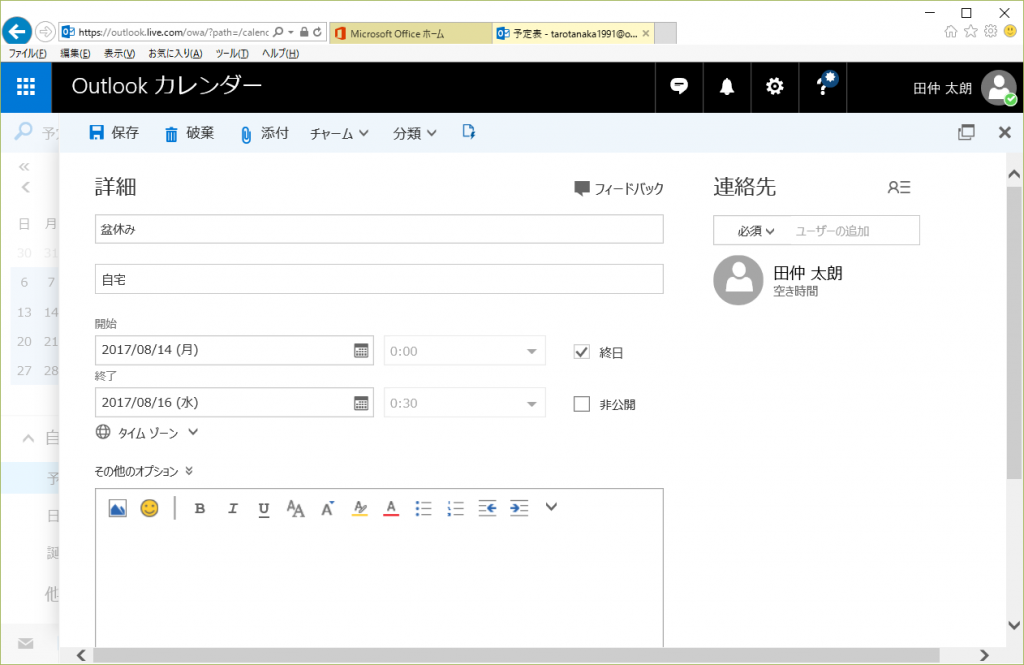Open the チャーム dropdown
Image resolution: width=1024 pixels, height=665 pixels.
(x=339, y=133)
